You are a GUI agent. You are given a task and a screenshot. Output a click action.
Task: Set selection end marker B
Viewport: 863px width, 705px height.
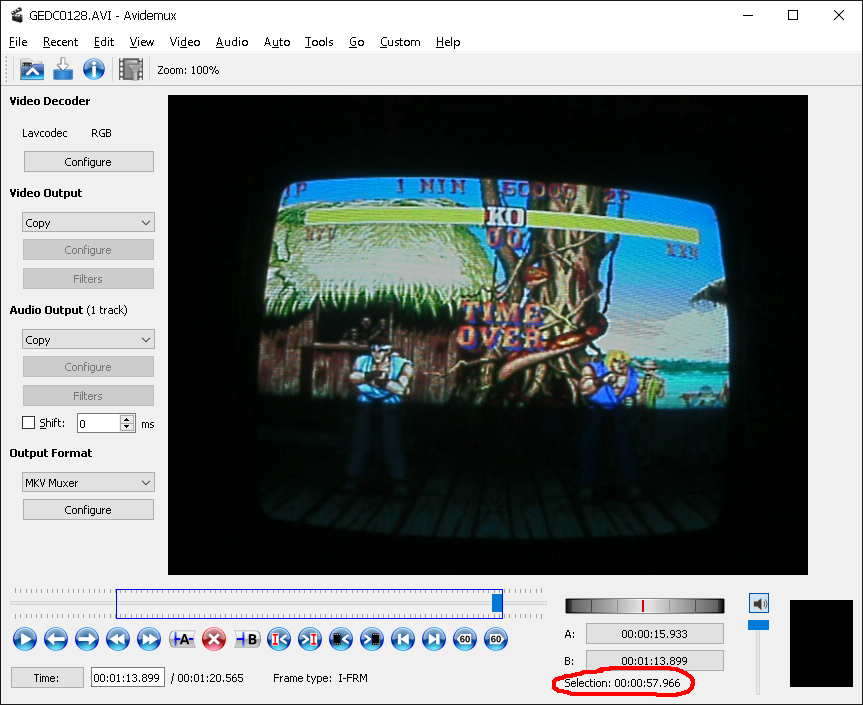247,640
